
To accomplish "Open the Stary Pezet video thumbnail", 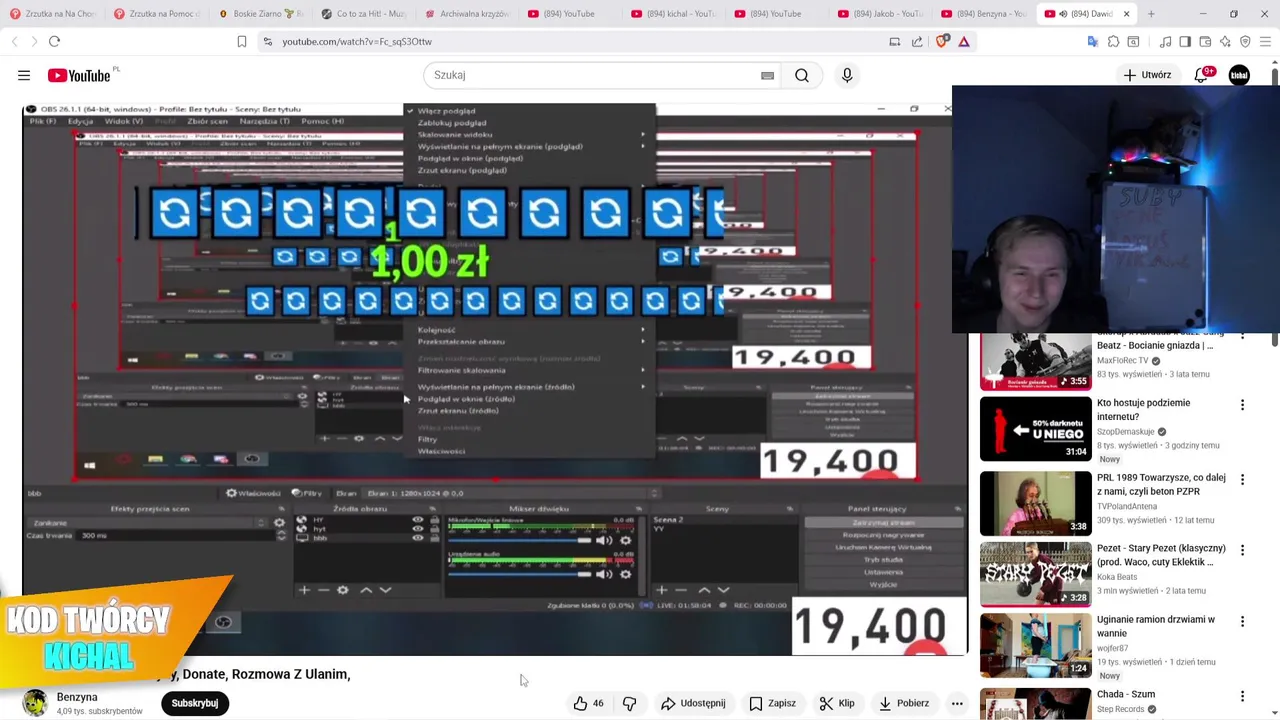I will 1036,574.
